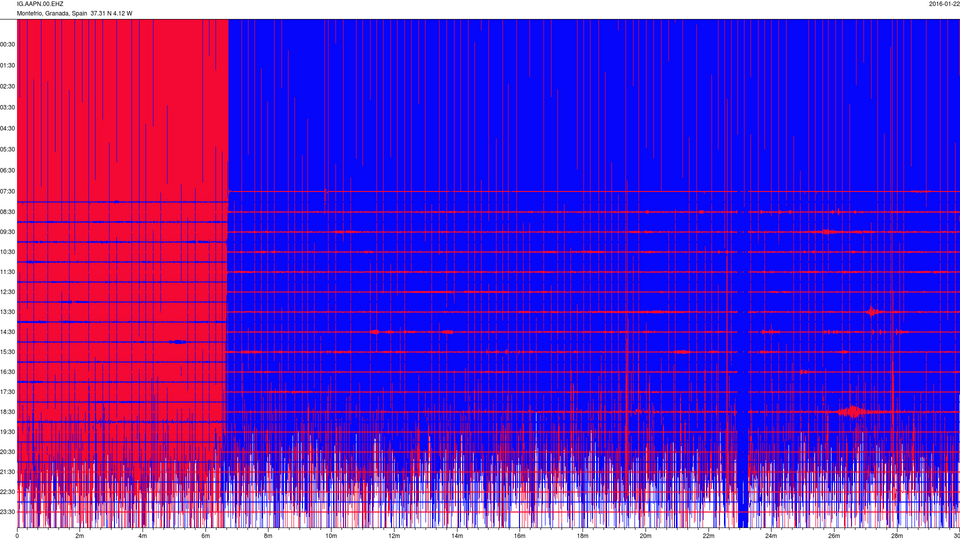960x540 pixels.
Task: Click the 6m mark on the bottom axis
Action: coord(205,536)
